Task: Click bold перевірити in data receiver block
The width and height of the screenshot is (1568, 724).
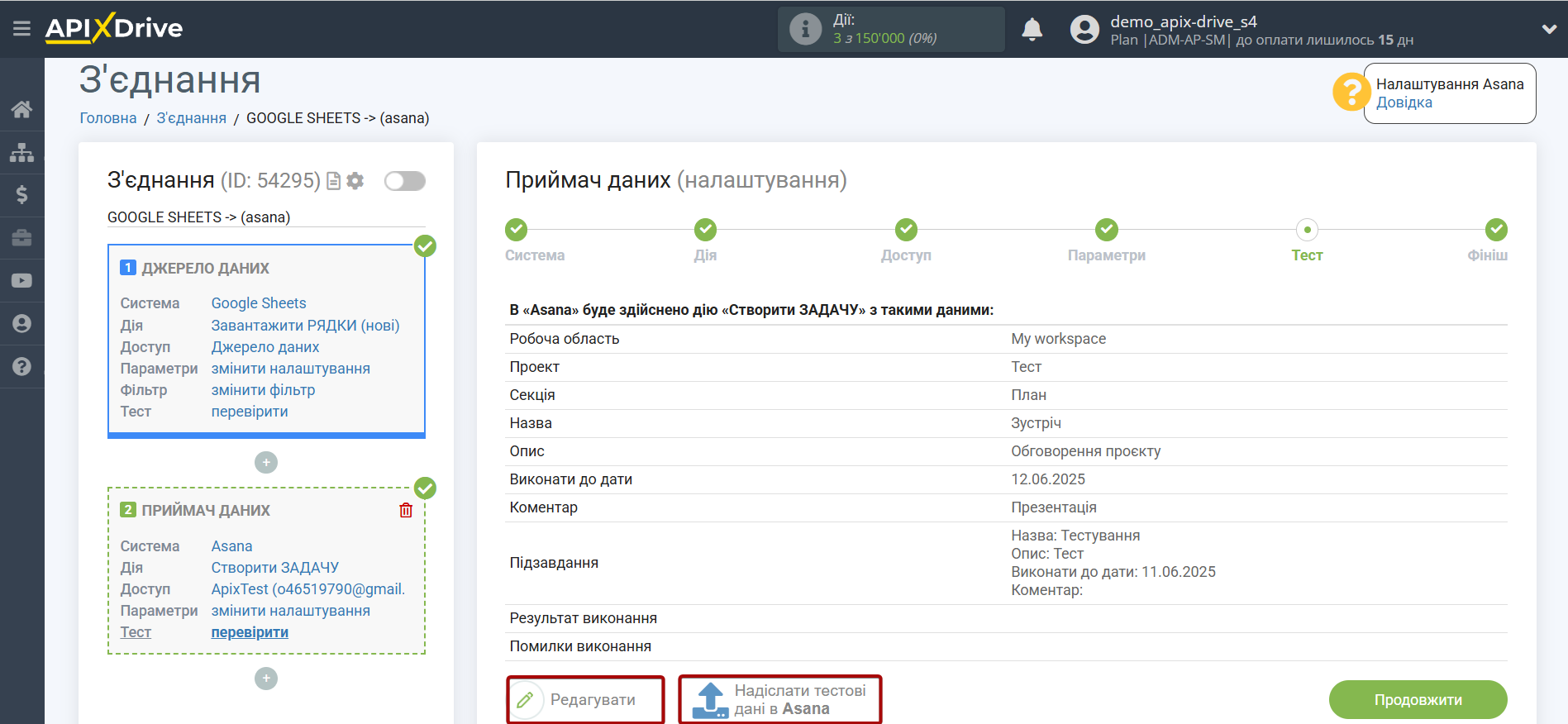Action: [x=250, y=632]
